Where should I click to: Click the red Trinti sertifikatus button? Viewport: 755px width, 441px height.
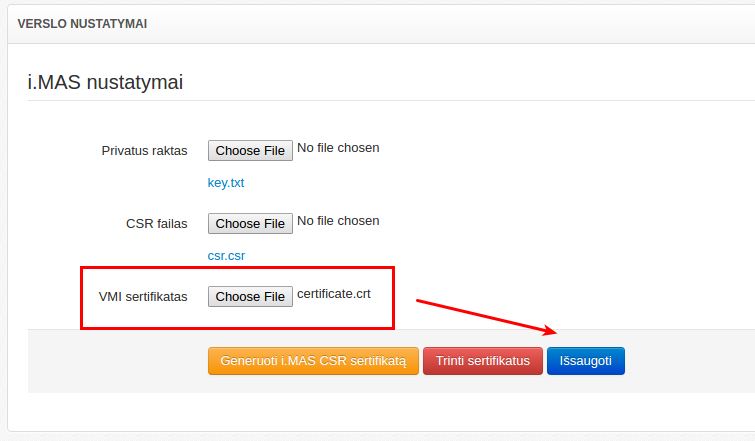tap(483, 361)
